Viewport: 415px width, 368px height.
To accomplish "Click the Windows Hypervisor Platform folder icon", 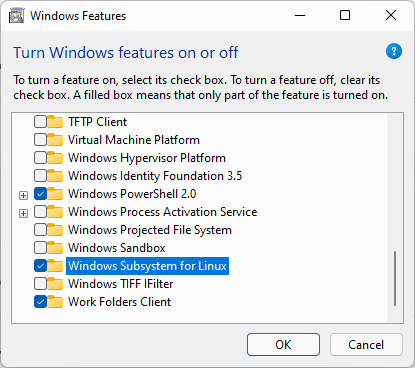I will [x=55, y=158].
